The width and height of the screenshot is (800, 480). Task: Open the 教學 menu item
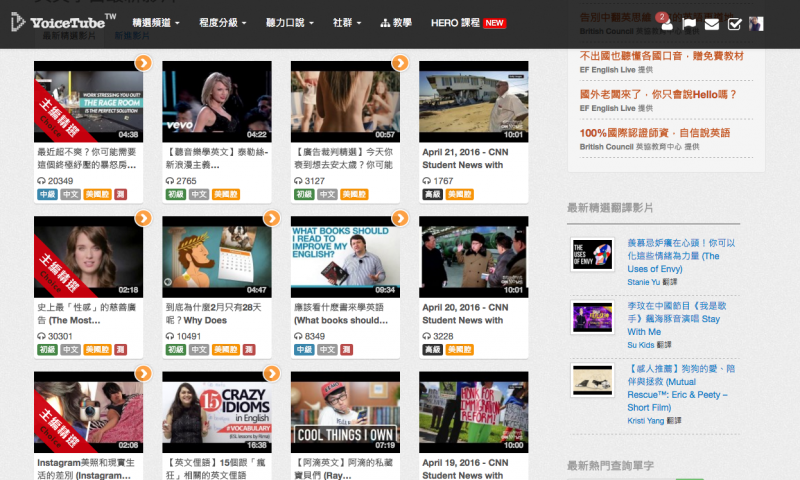click(396, 23)
